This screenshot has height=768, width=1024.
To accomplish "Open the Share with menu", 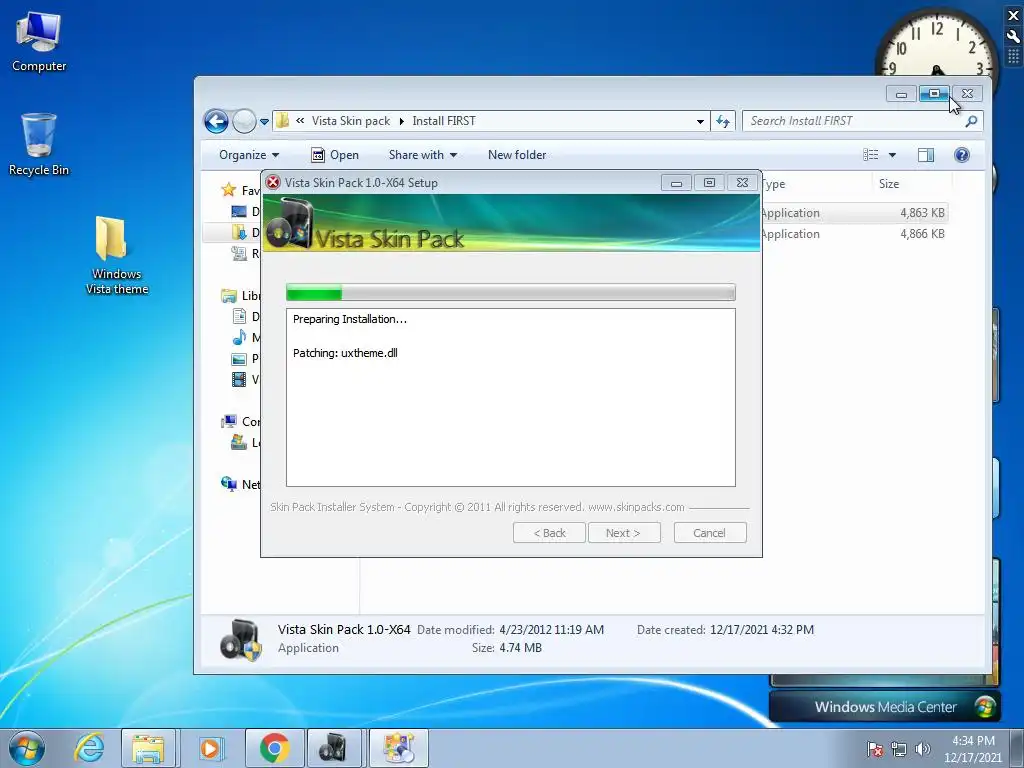I will [423, 155].
